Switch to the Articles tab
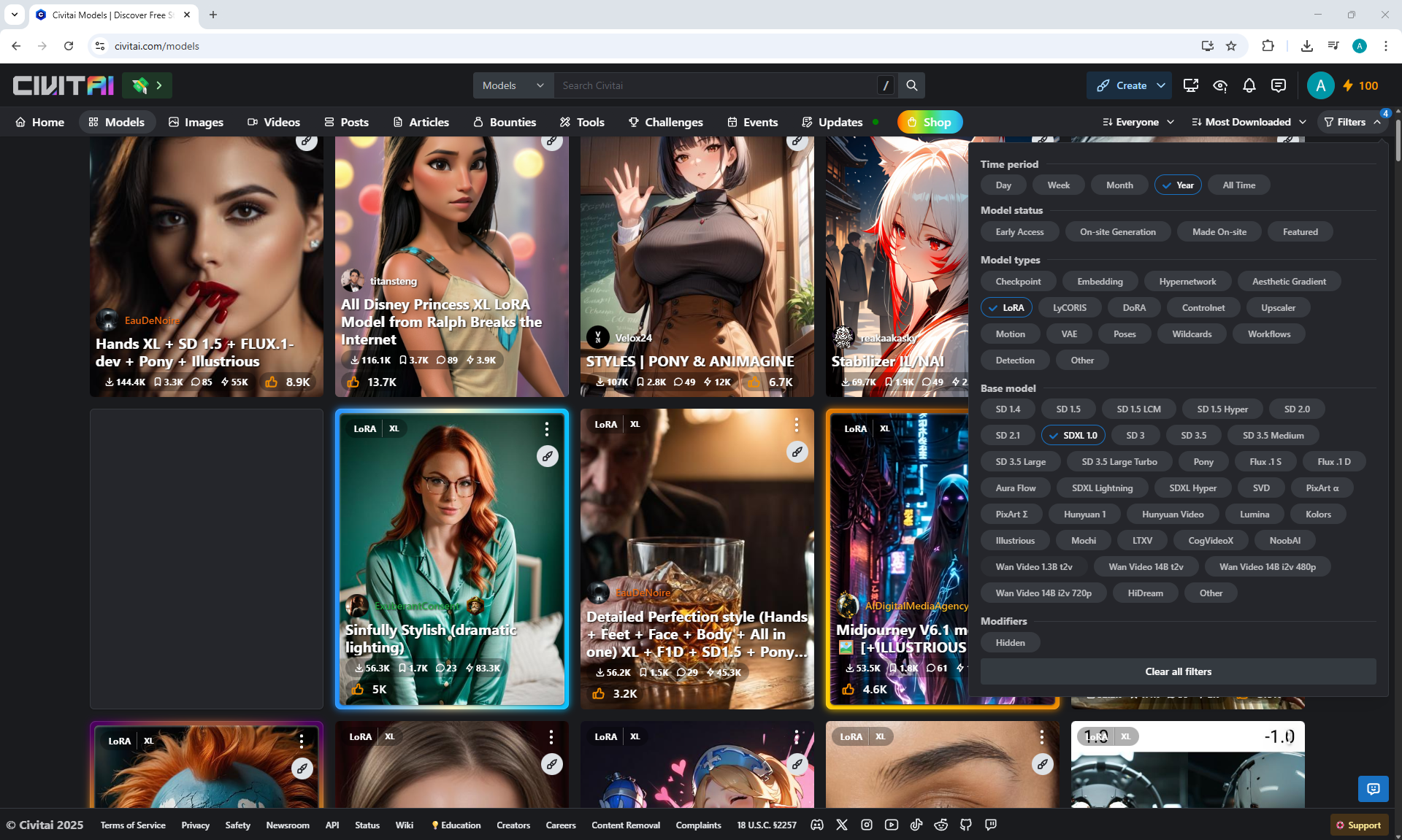The width and height of the screenshot is (1402, 840). (x=421, y=122)
